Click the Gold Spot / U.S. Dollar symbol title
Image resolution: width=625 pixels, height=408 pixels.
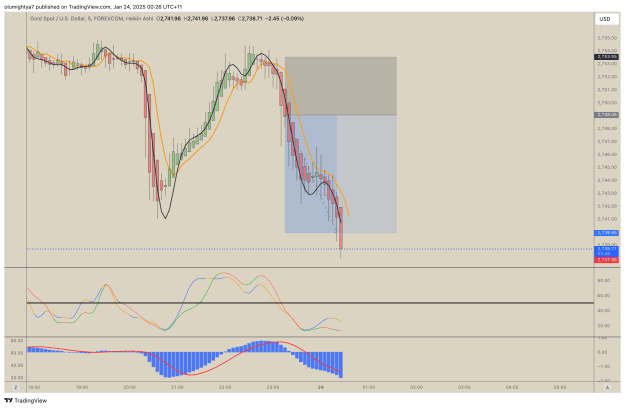57,18
